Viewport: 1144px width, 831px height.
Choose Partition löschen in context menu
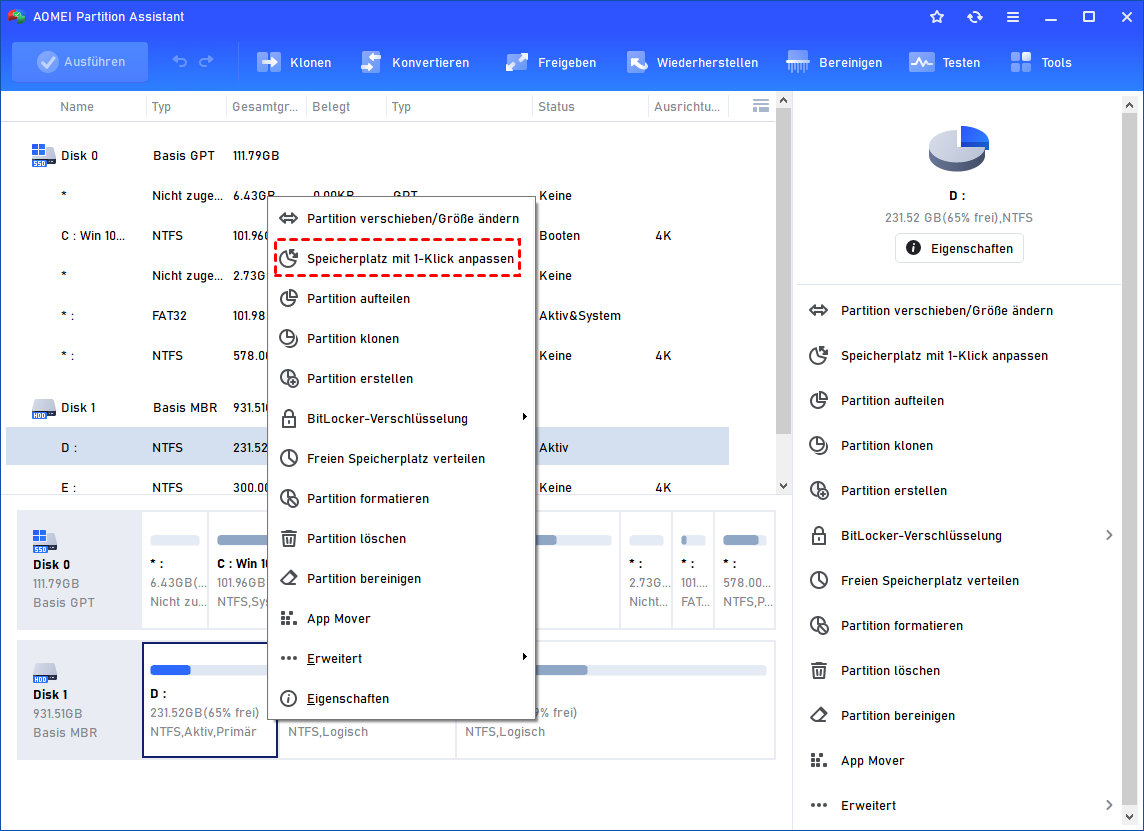point(401,538)
